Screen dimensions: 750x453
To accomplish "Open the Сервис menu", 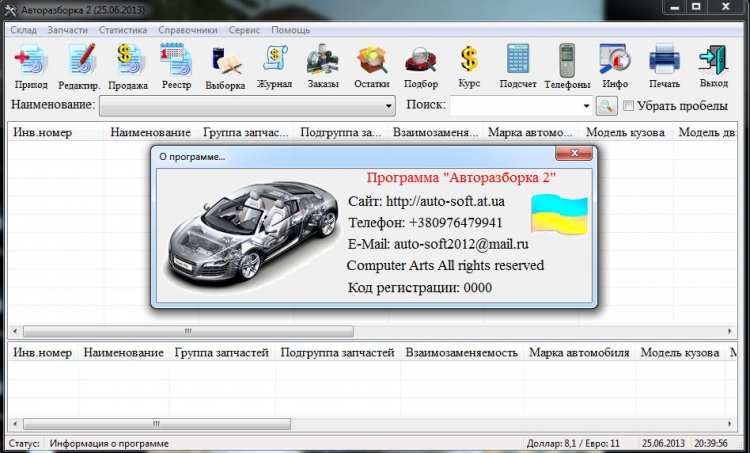I will click(244, 30).
